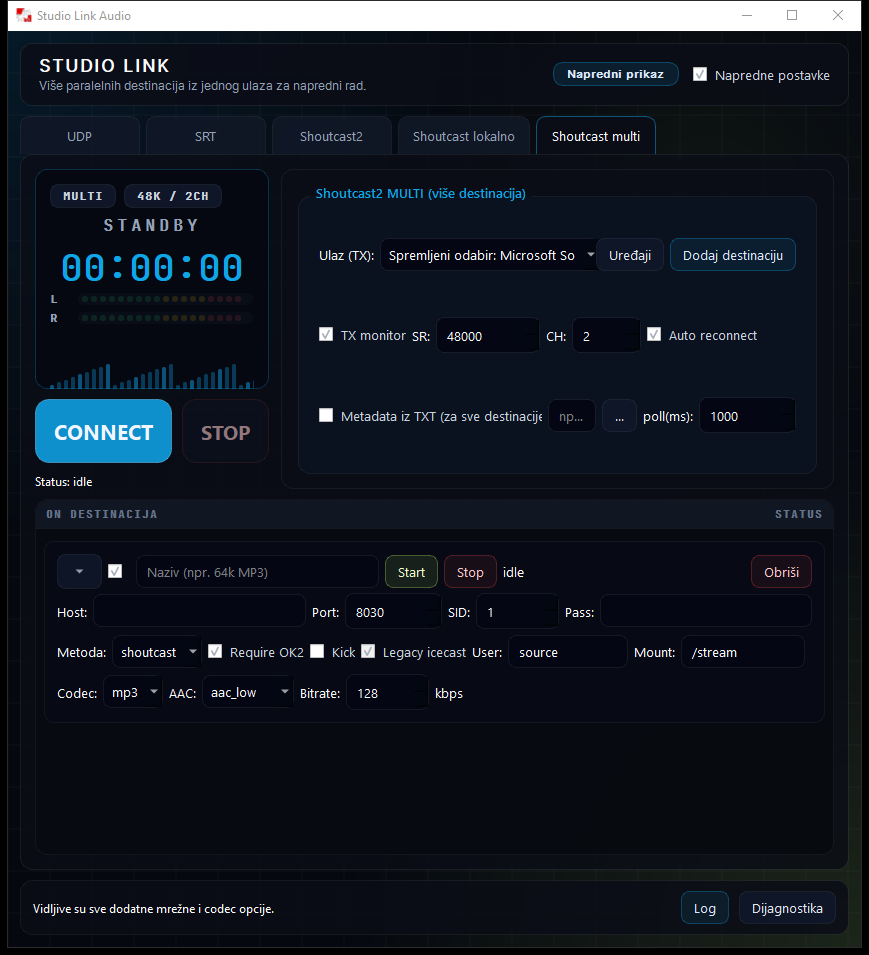
Task: Click the Host input field
Action: 200,611
